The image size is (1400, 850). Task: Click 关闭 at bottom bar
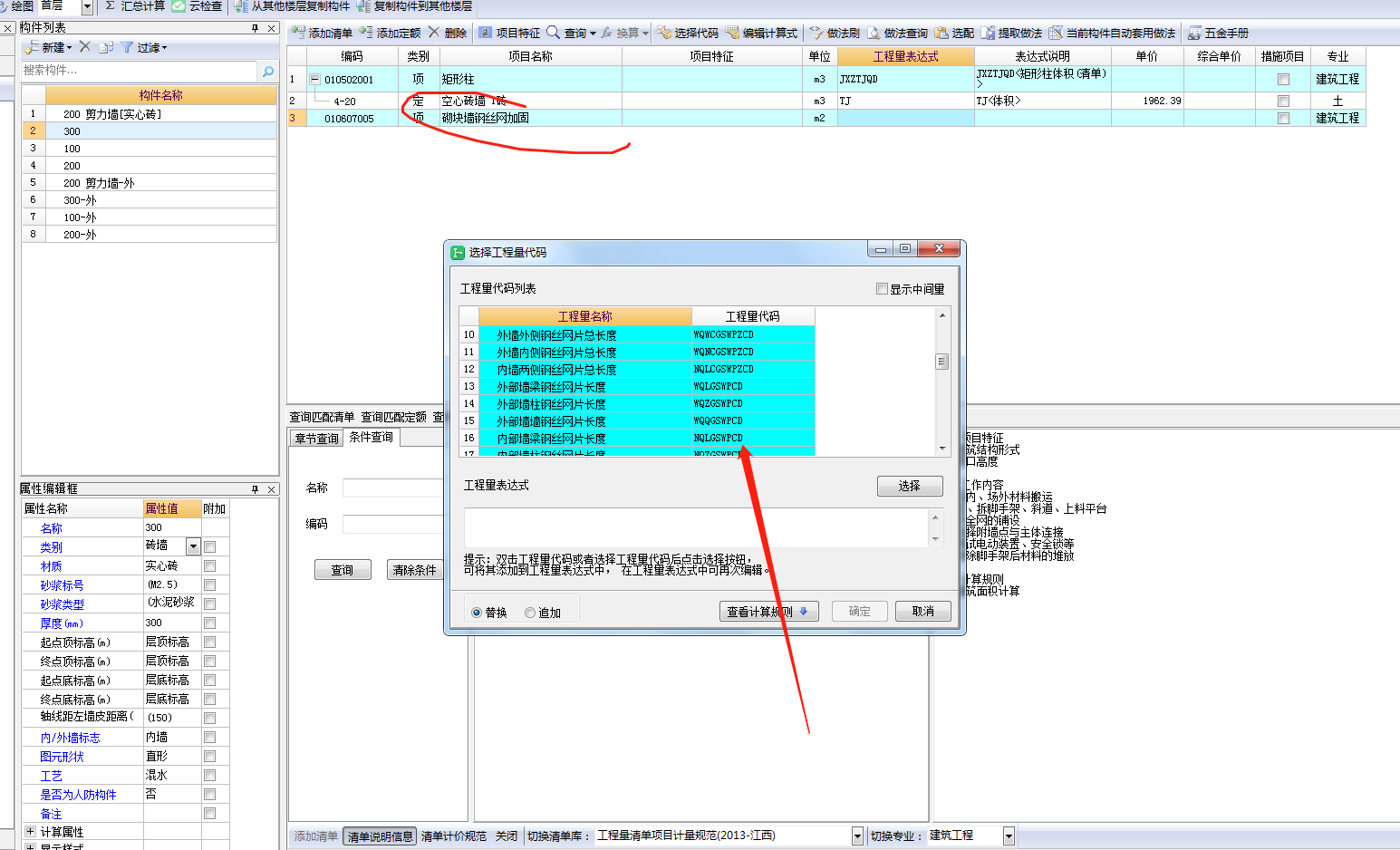[x=507, y=836]
